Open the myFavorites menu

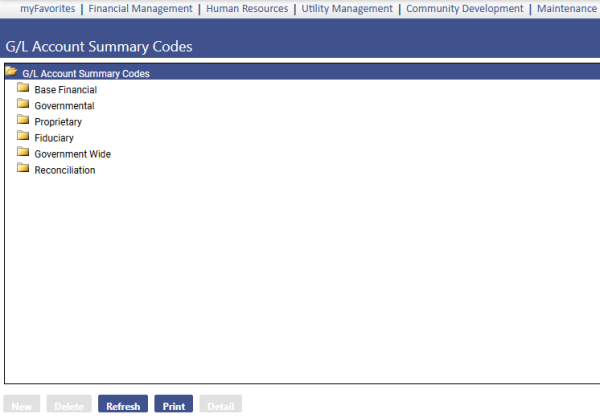pos(48,8)
